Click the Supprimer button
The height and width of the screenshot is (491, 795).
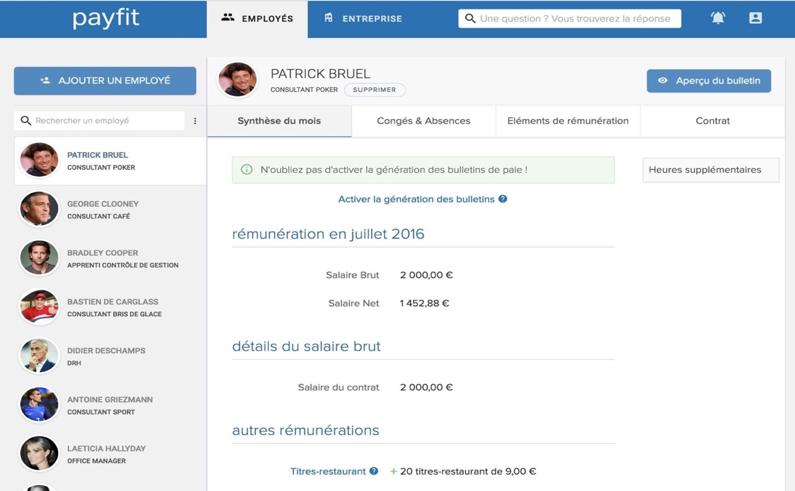click(x=375, y=90)
